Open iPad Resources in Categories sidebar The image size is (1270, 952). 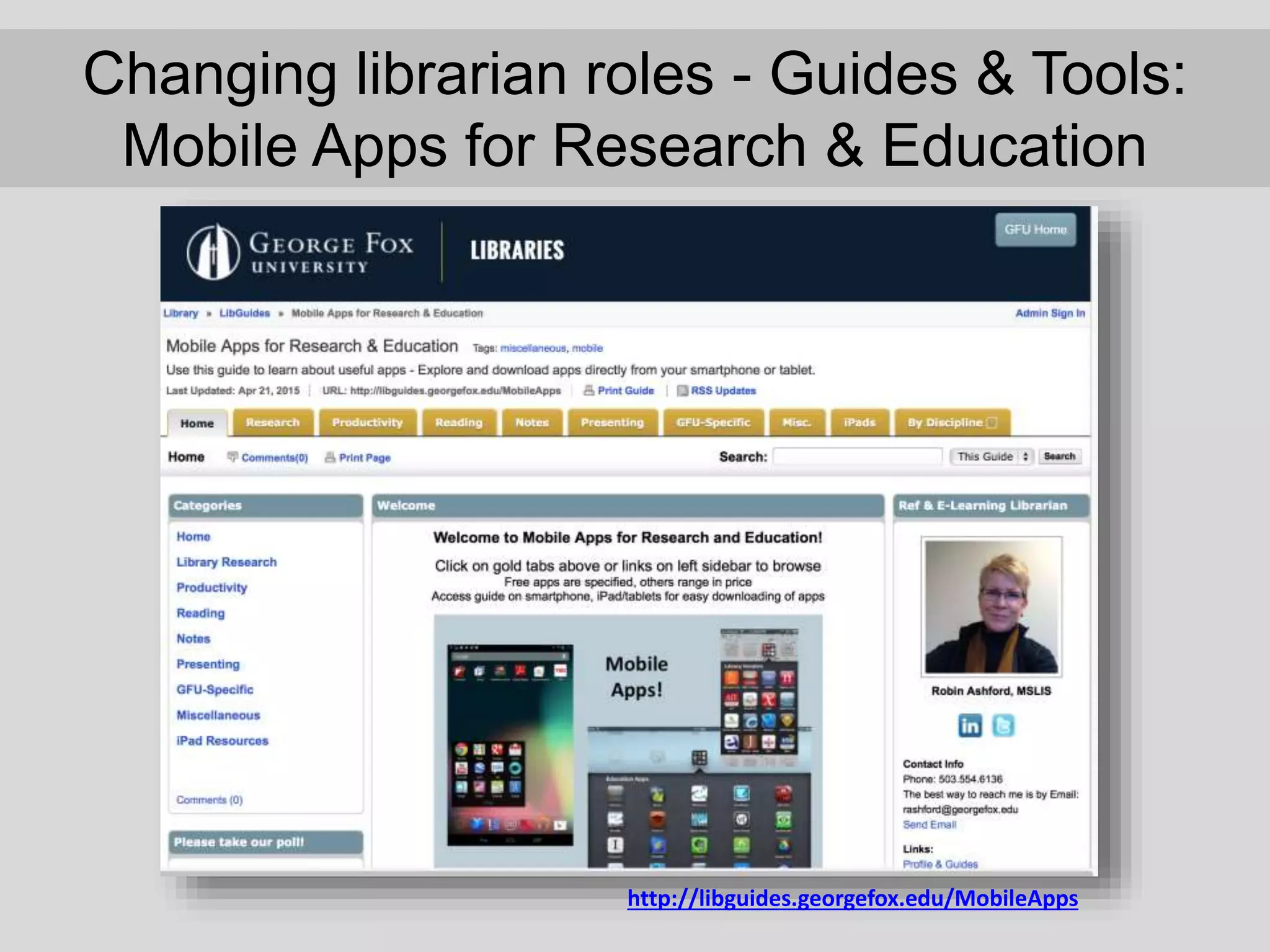[x=222, y=741]
